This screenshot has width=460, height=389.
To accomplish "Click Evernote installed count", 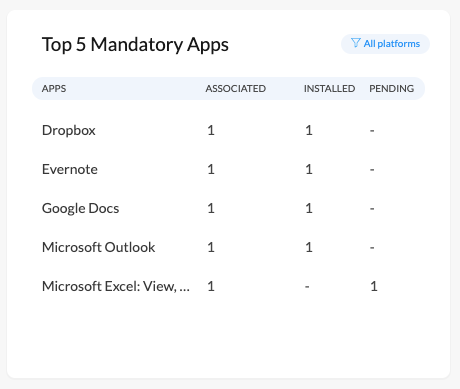I will (309, 169).
